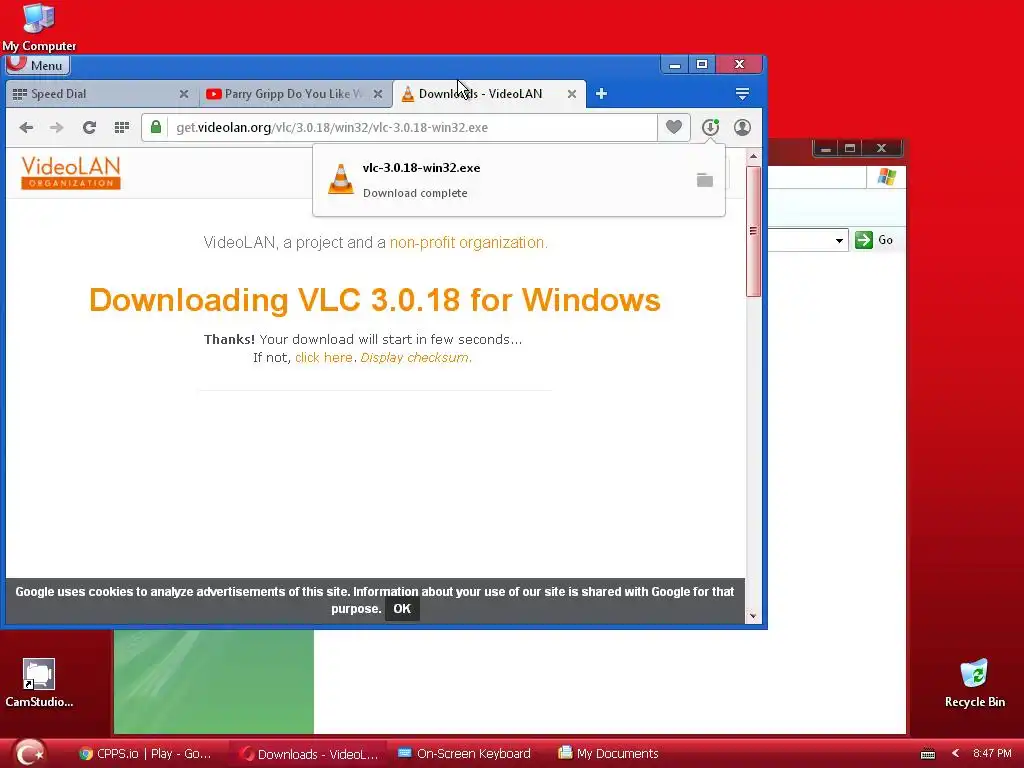
Task: Select the My Computer desktop icon
Action: click(39, 27)
